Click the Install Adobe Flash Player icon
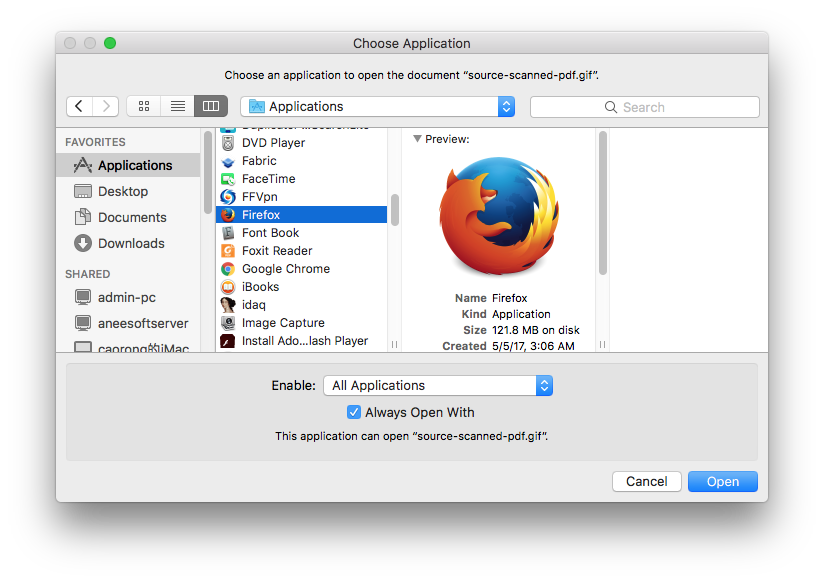The width and height of the screenshot is (824, 582). (x=228, y=341)
